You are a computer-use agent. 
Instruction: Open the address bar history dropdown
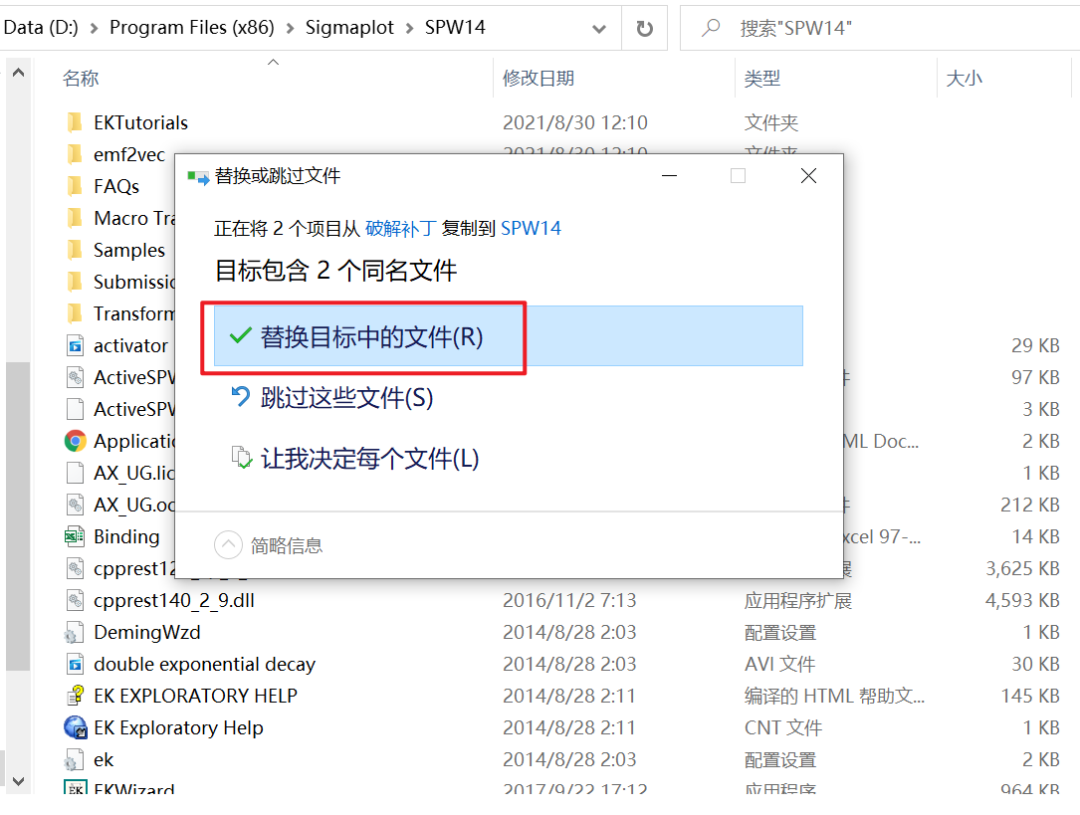pyautogui.click(x=599, y=29)
